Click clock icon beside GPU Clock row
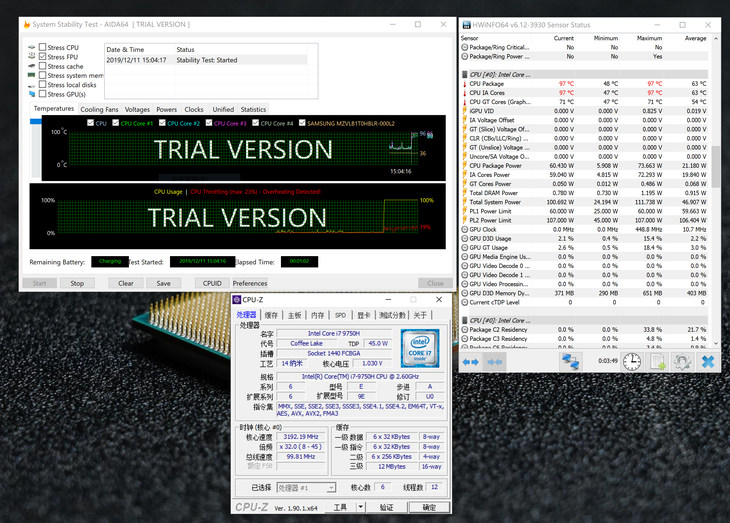 pos(465,229)
